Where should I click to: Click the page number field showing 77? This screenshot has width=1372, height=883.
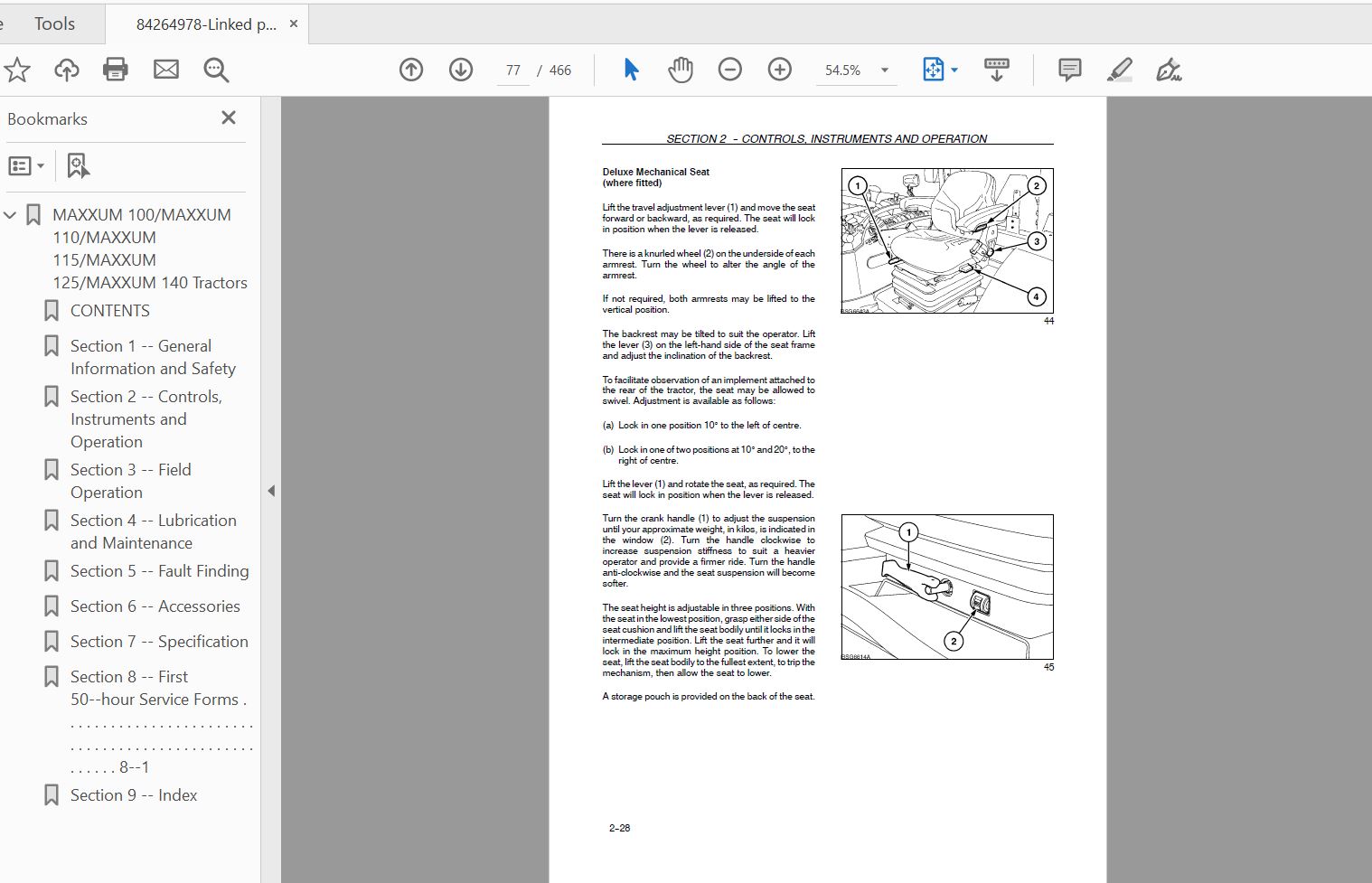[513, 70]
